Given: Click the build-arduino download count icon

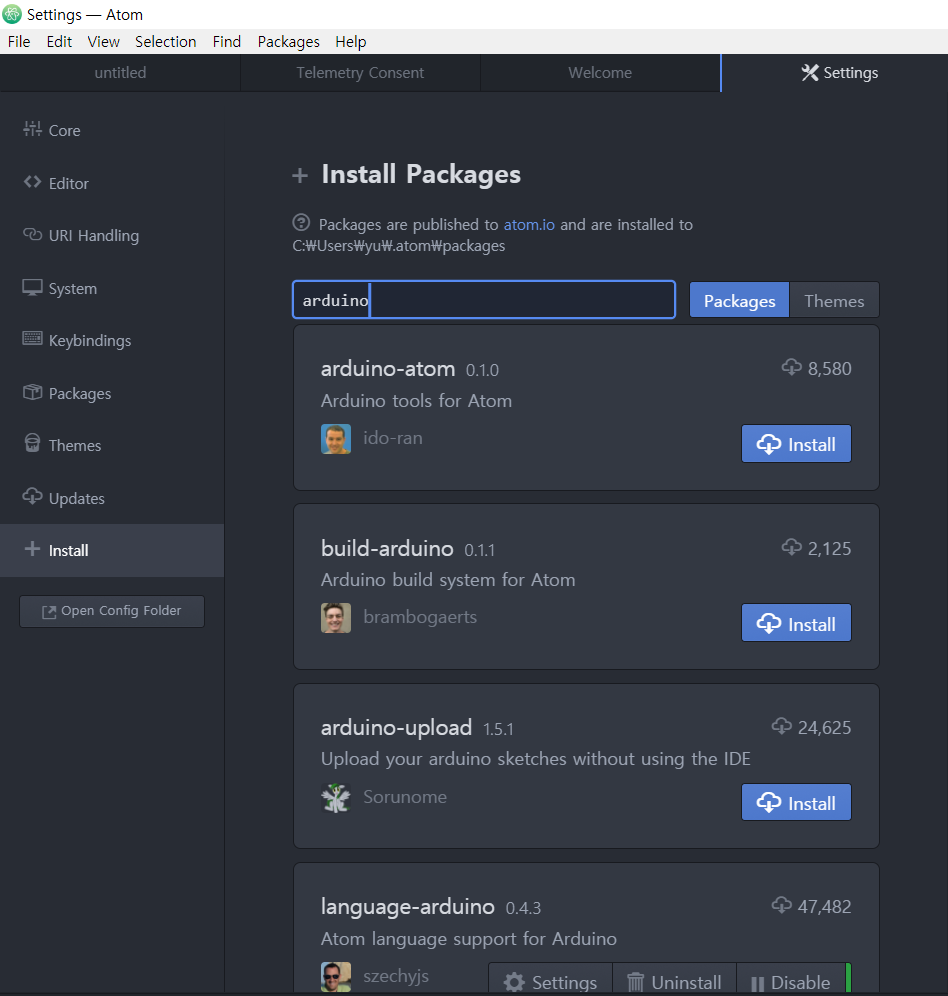Looking at the screenshot, I should [792, 547].
